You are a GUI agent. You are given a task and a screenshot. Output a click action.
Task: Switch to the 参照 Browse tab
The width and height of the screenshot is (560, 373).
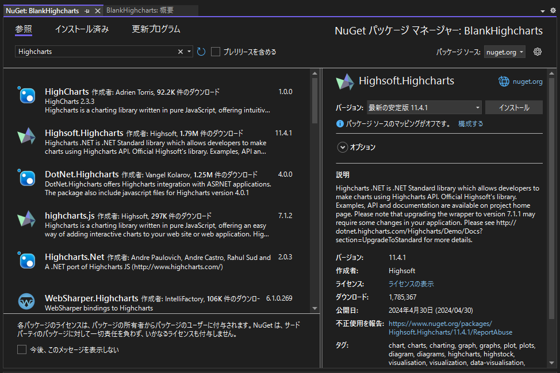click(x=24, y=29)
